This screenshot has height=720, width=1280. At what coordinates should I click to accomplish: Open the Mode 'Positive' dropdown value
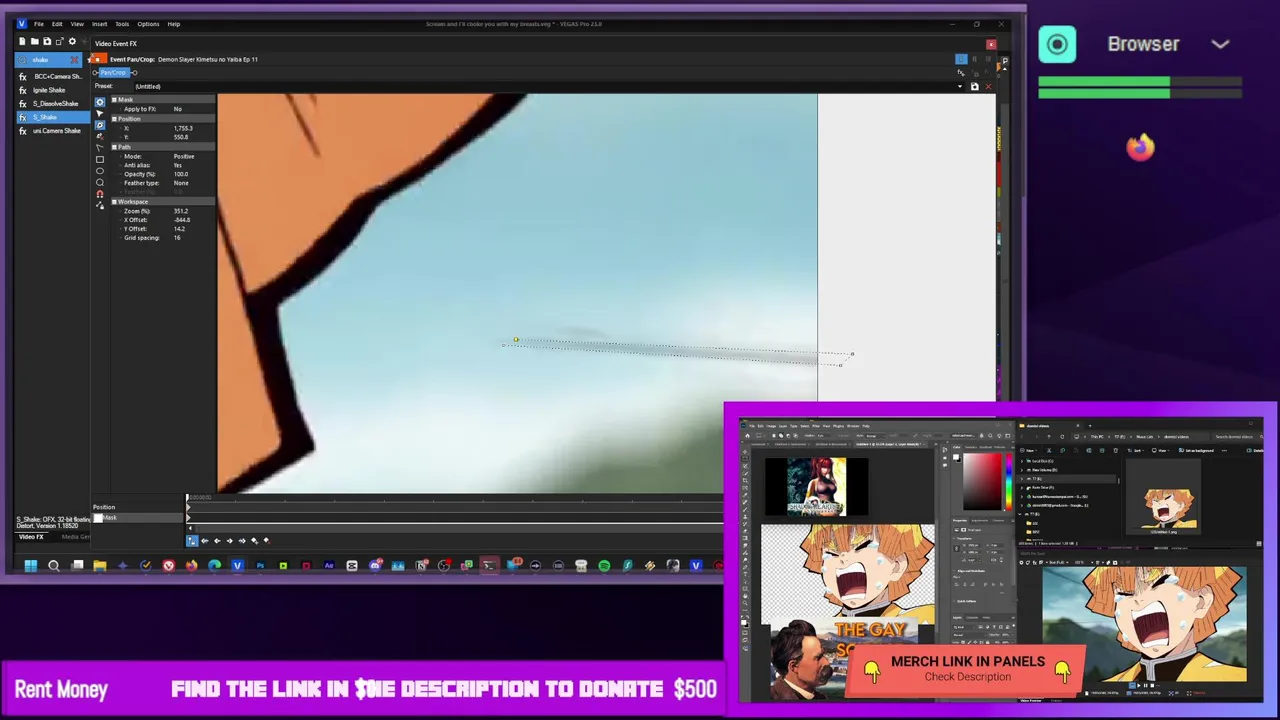(184, 156)
